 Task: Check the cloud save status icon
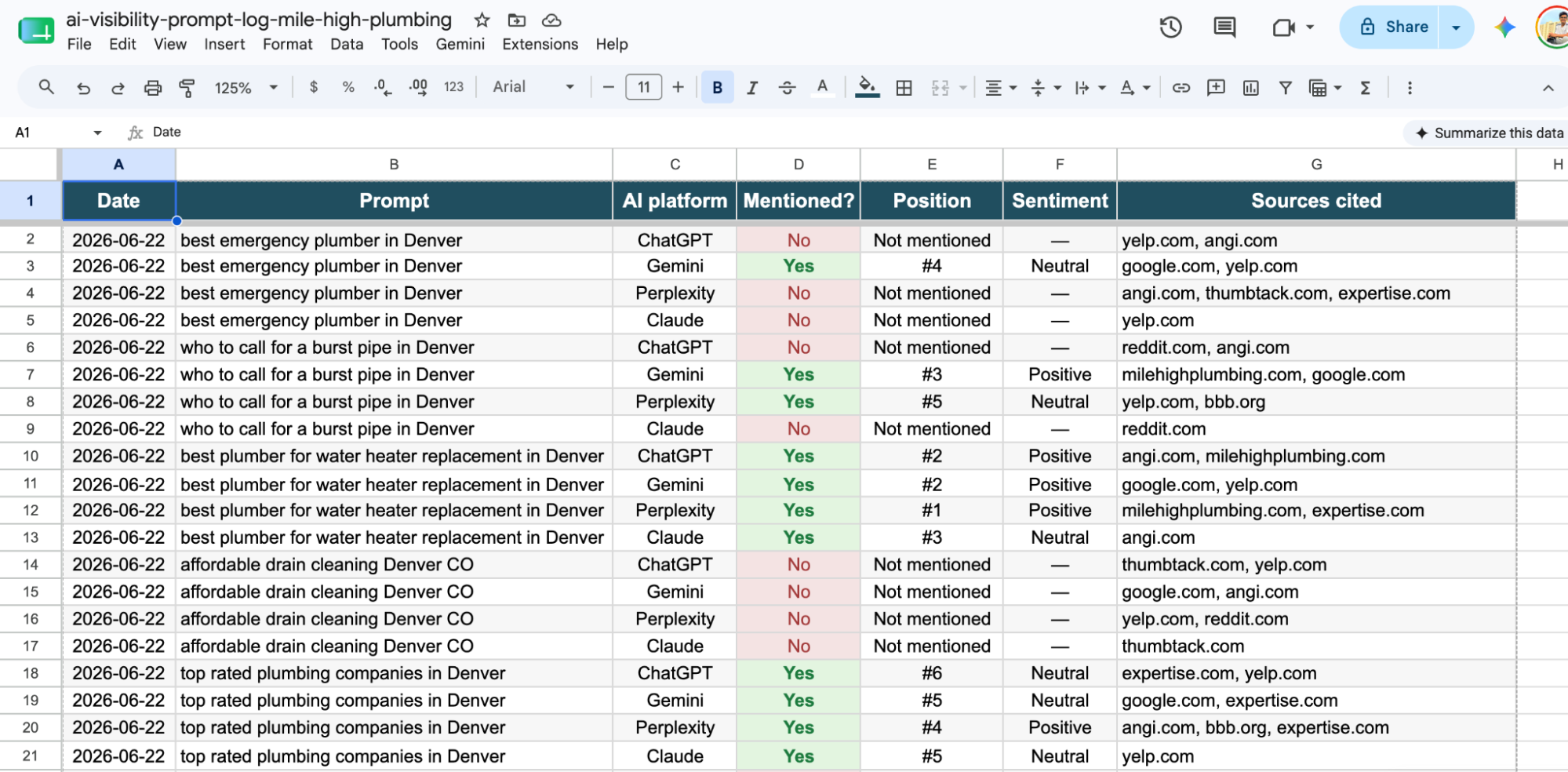point(551,20)
